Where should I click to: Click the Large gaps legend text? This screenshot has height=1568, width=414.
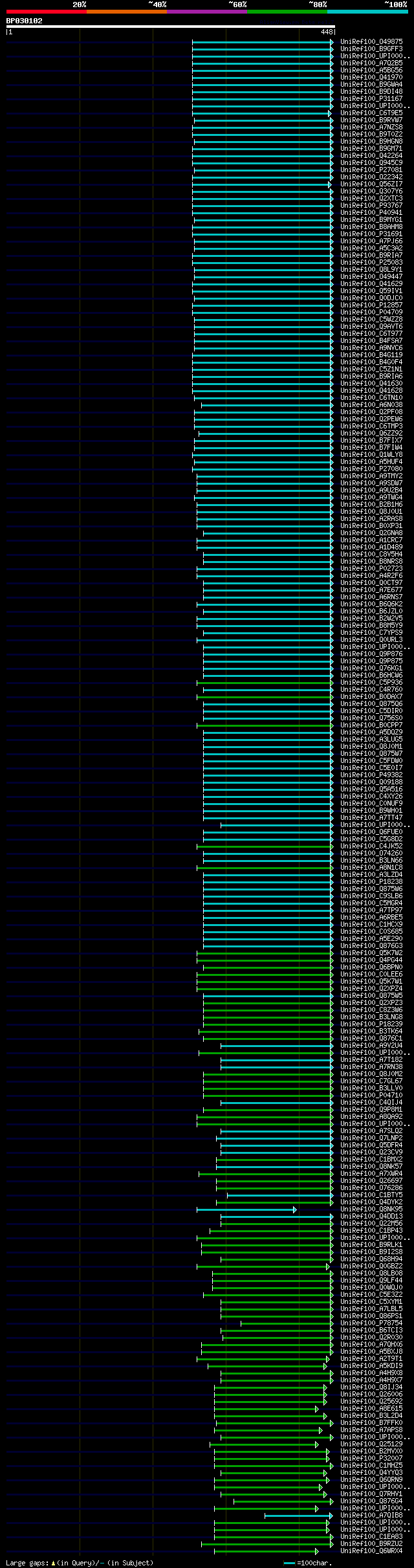click(x=80, y=1563)
